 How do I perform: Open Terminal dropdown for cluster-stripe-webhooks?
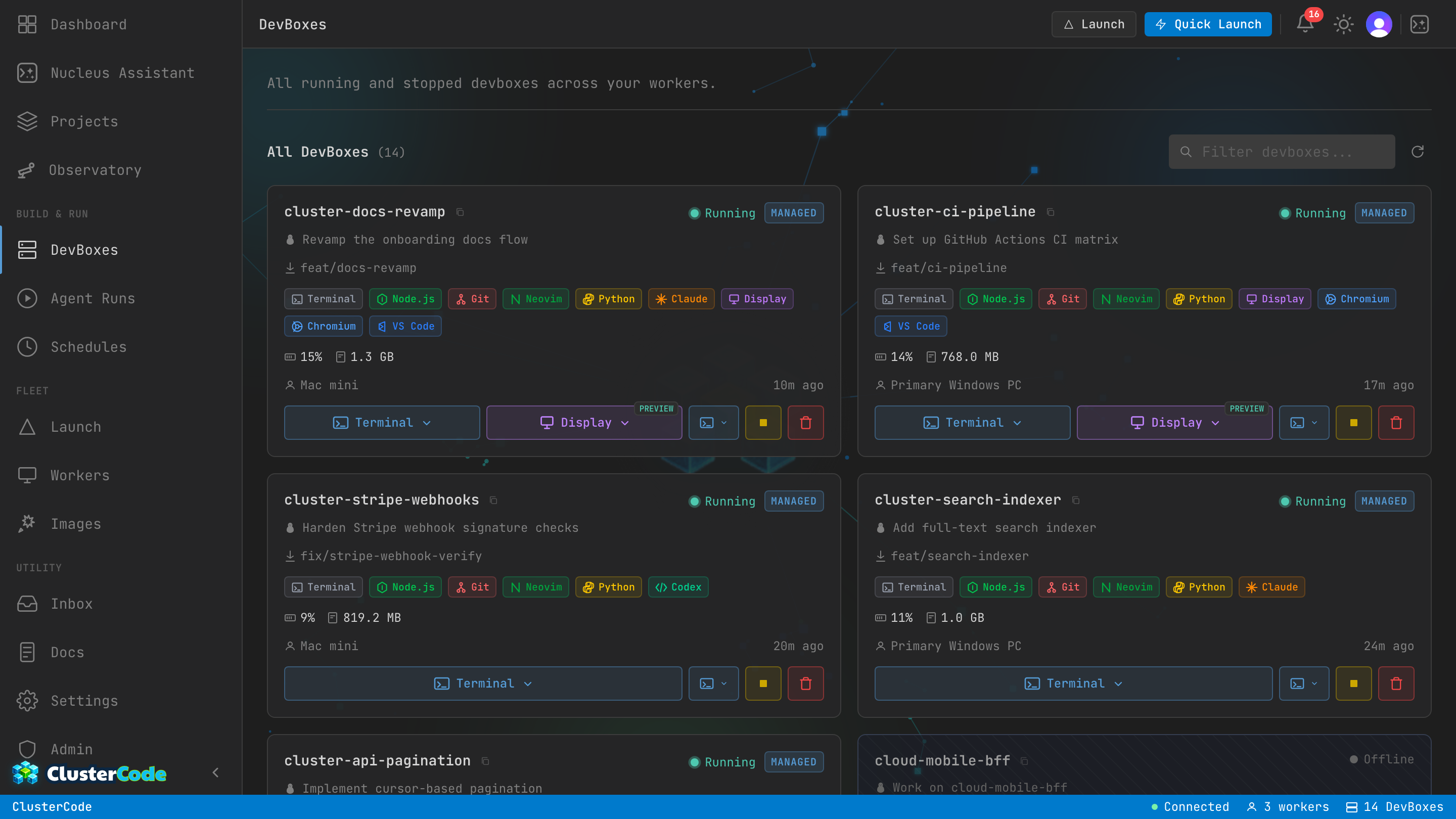pos(483,684)
